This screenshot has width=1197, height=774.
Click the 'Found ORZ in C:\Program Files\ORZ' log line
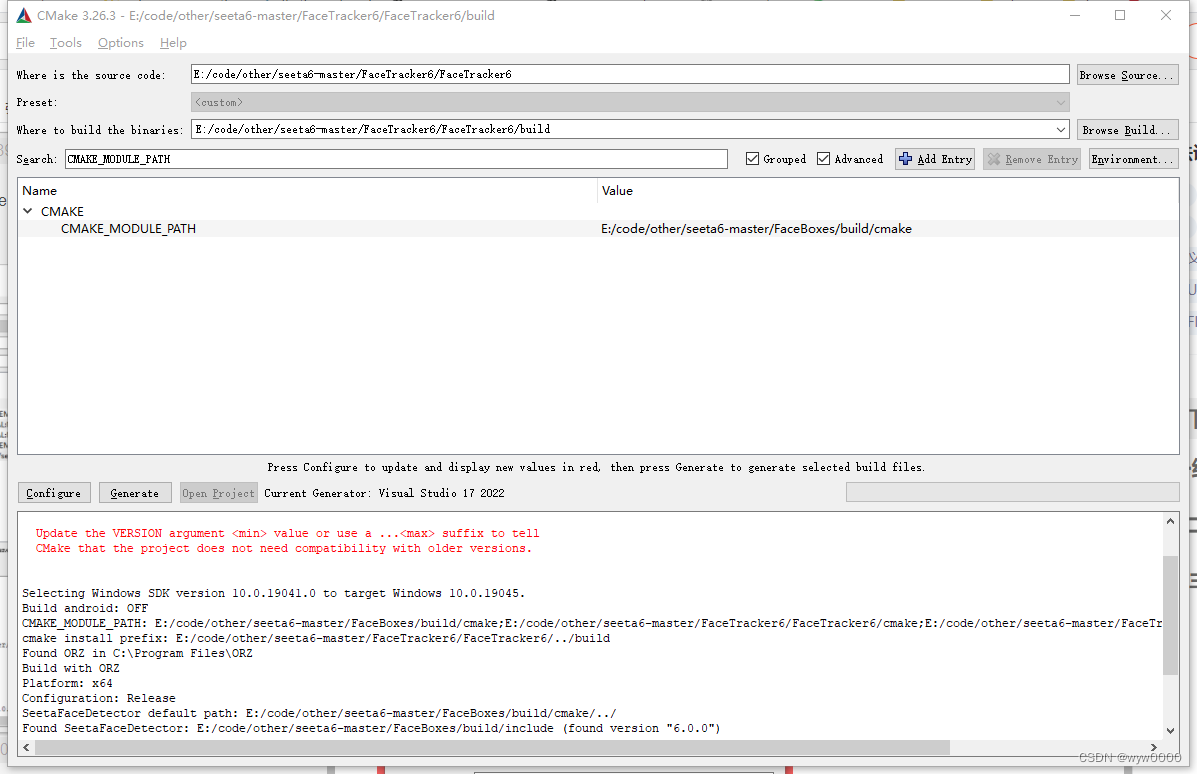pos(137,653)
